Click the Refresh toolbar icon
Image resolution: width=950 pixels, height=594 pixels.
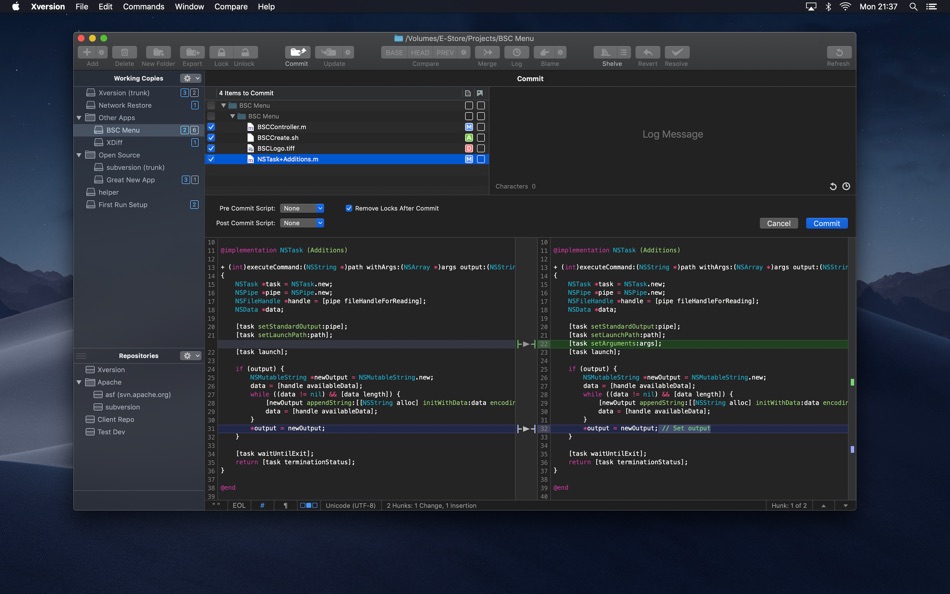pos(838,52)
